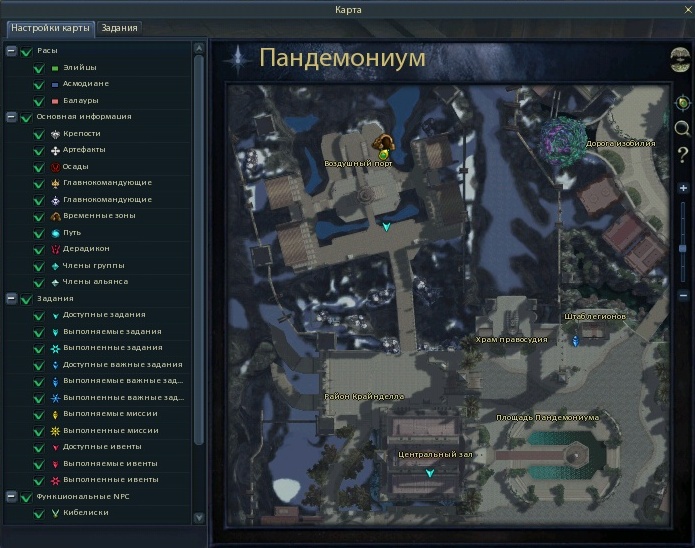Toggle the Элийцы checkbox
This screenshot has height=548, width=695.
(x=39, y=68)
